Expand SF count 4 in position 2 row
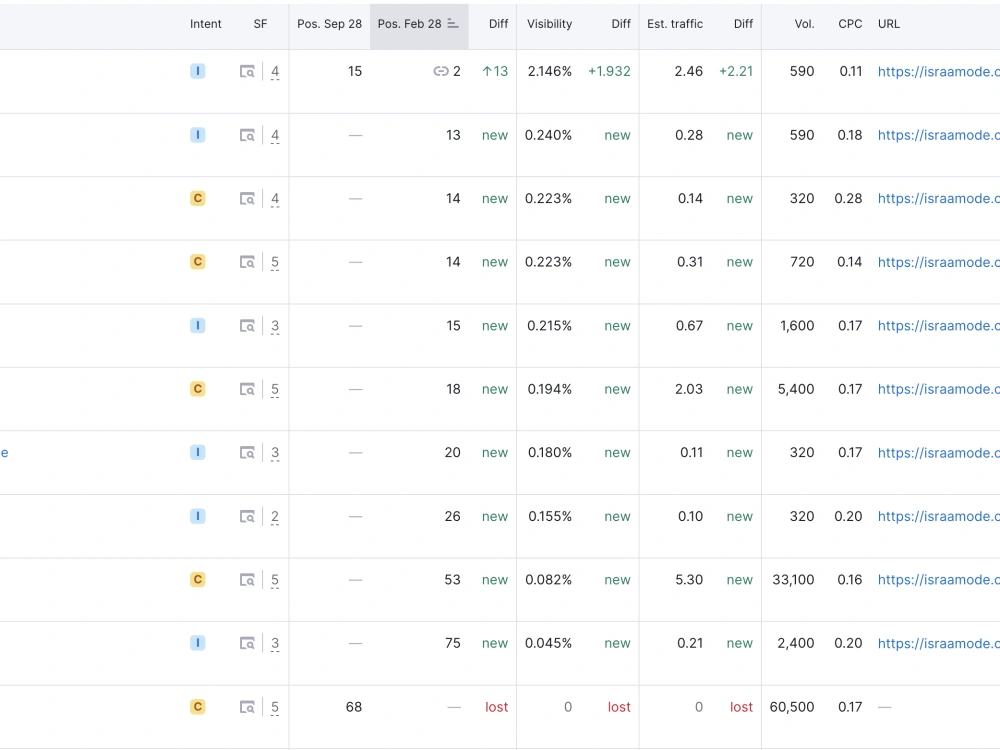The width and height of the screenshot is (1000, 750). 275,72
